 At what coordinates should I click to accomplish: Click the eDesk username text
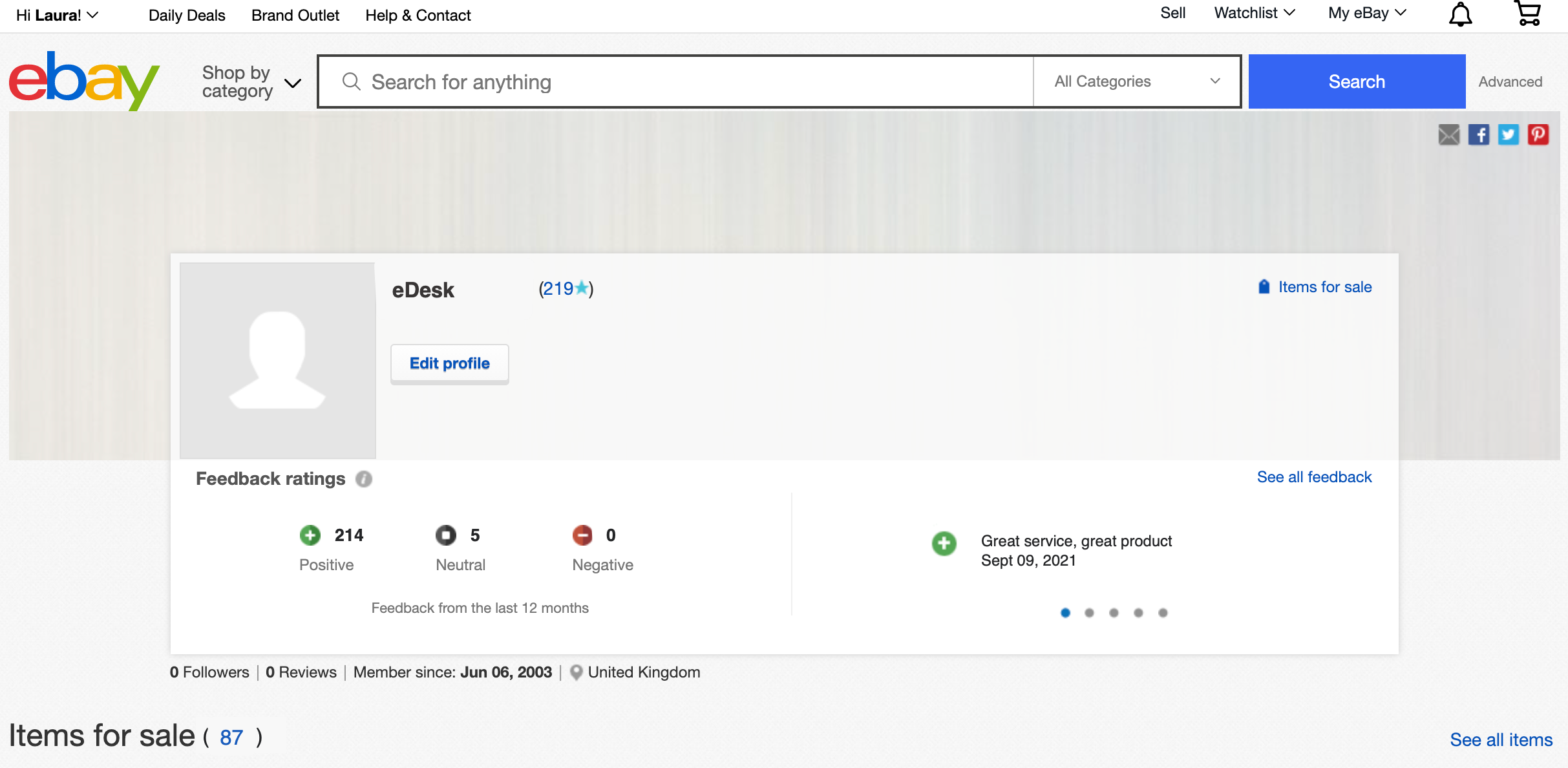[x=423, y=290]
